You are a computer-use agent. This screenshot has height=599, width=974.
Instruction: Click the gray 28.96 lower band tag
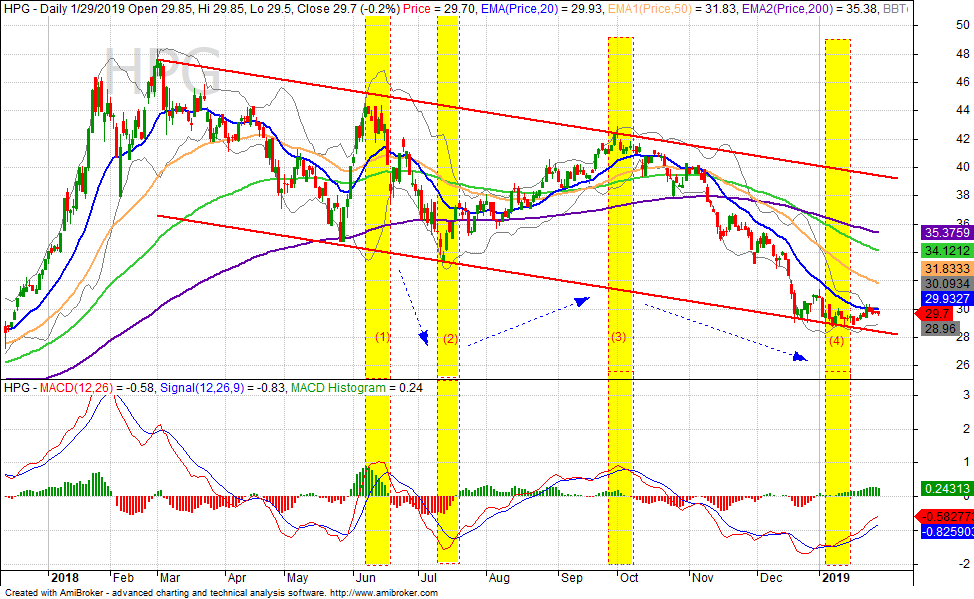941,328
